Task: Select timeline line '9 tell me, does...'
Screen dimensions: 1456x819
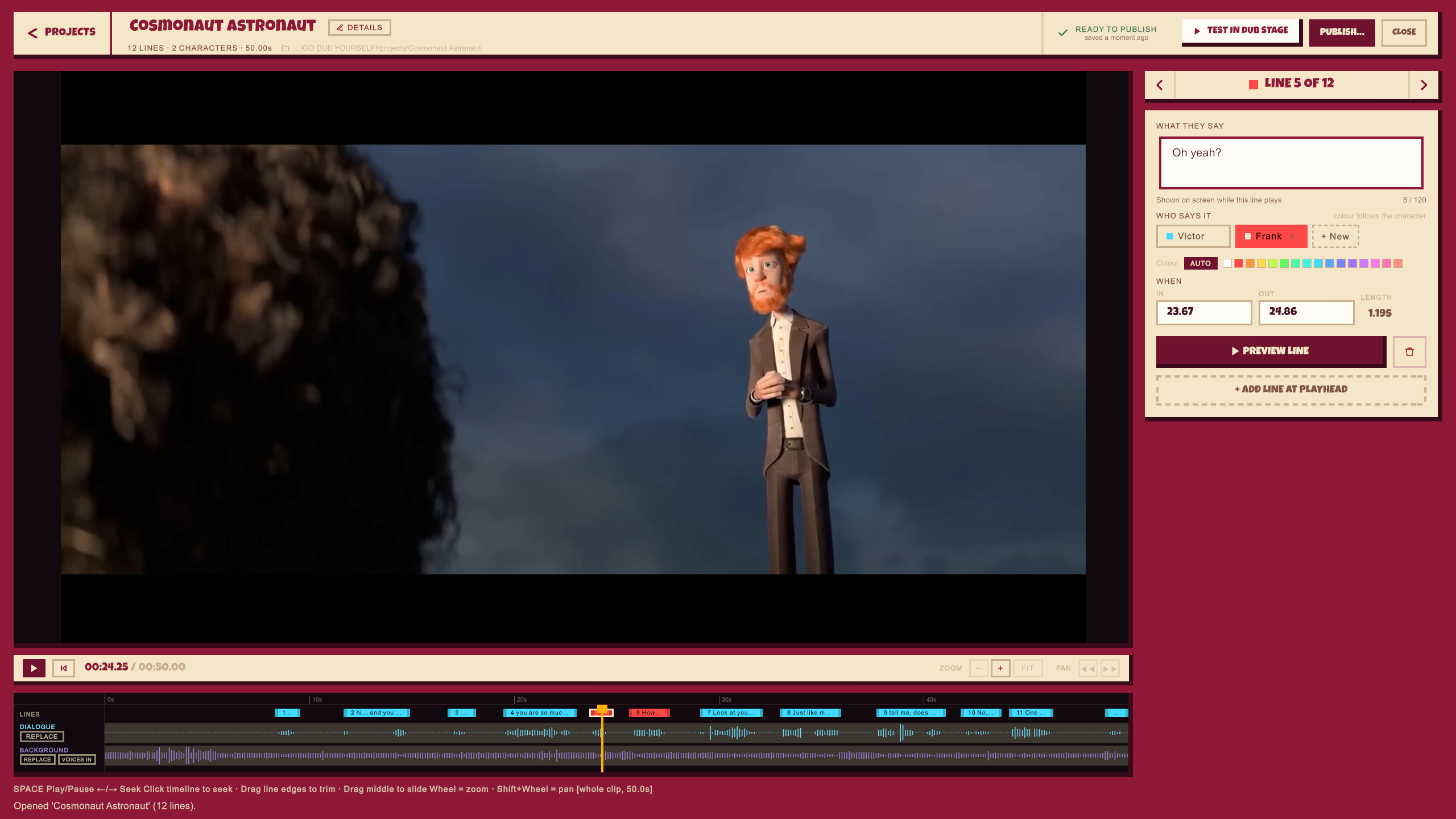Action: tap(911, 713)
